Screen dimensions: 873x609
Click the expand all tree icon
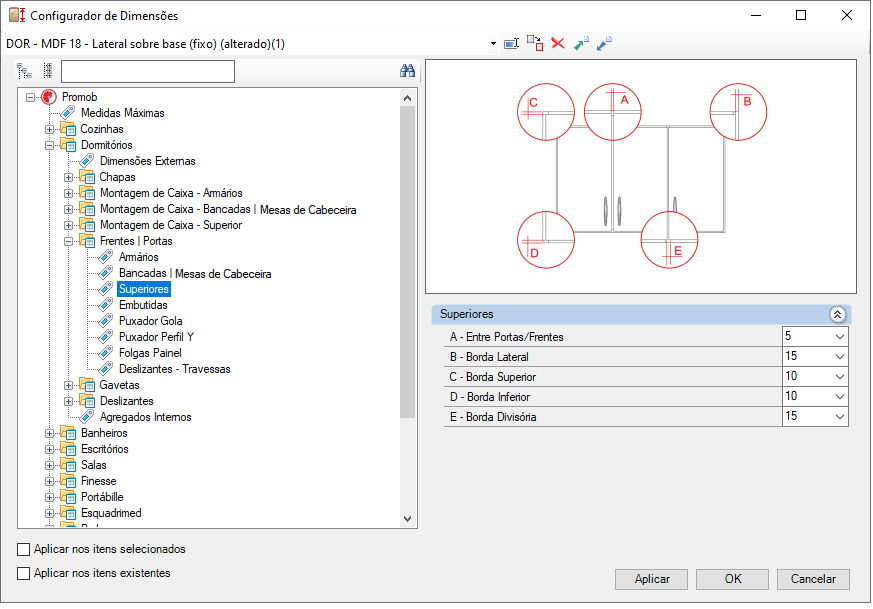24,71
